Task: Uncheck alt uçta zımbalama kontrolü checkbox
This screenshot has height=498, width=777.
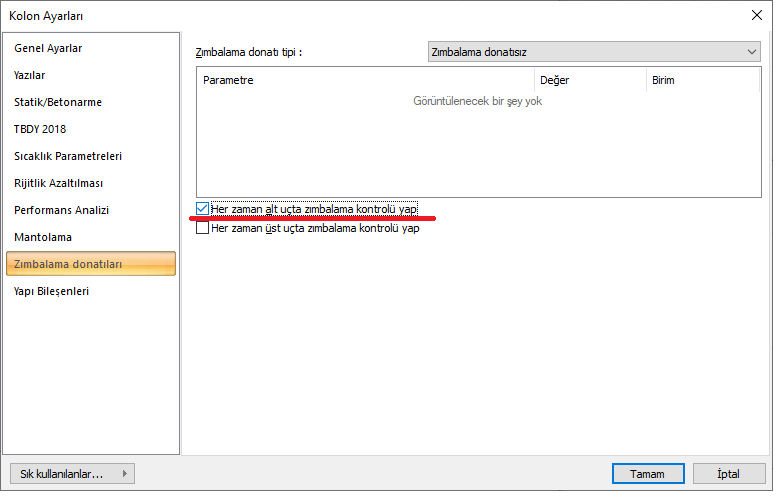Action: 202,209
